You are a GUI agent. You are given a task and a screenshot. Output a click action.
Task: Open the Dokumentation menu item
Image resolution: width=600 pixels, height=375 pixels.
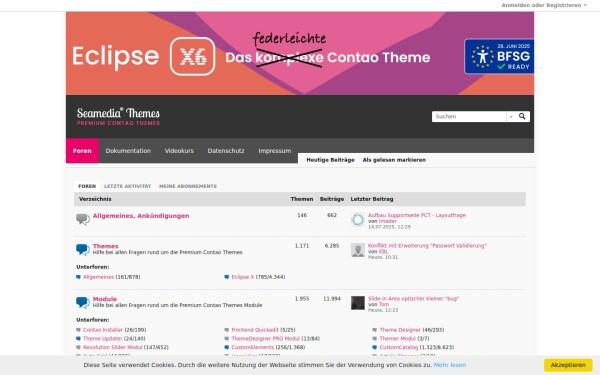(x=128, y=151)
